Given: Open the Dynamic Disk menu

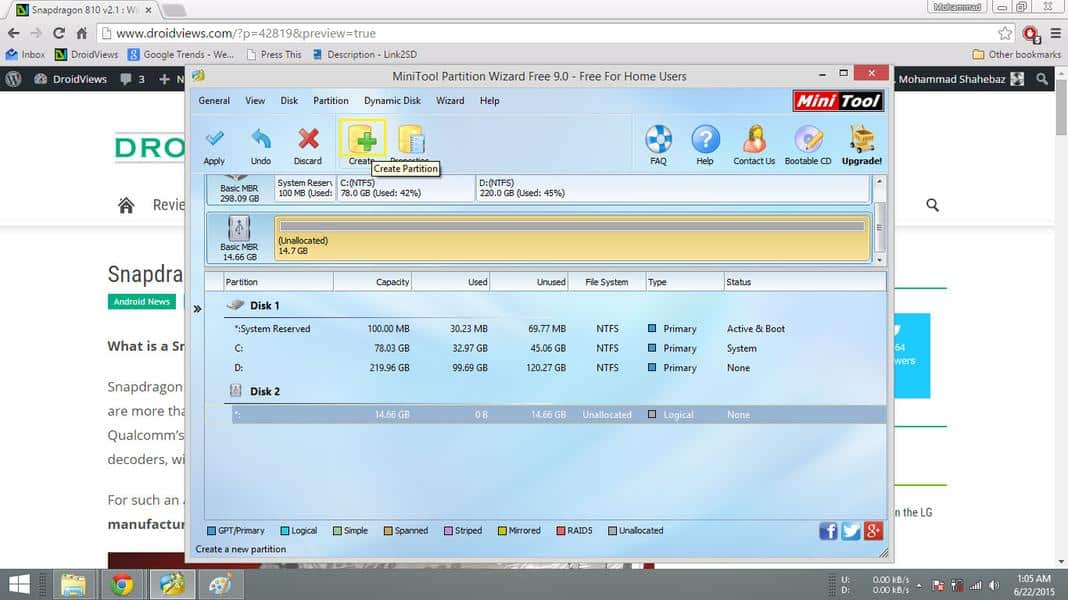Looking at the screenshot, I should (x=392, y=101).
